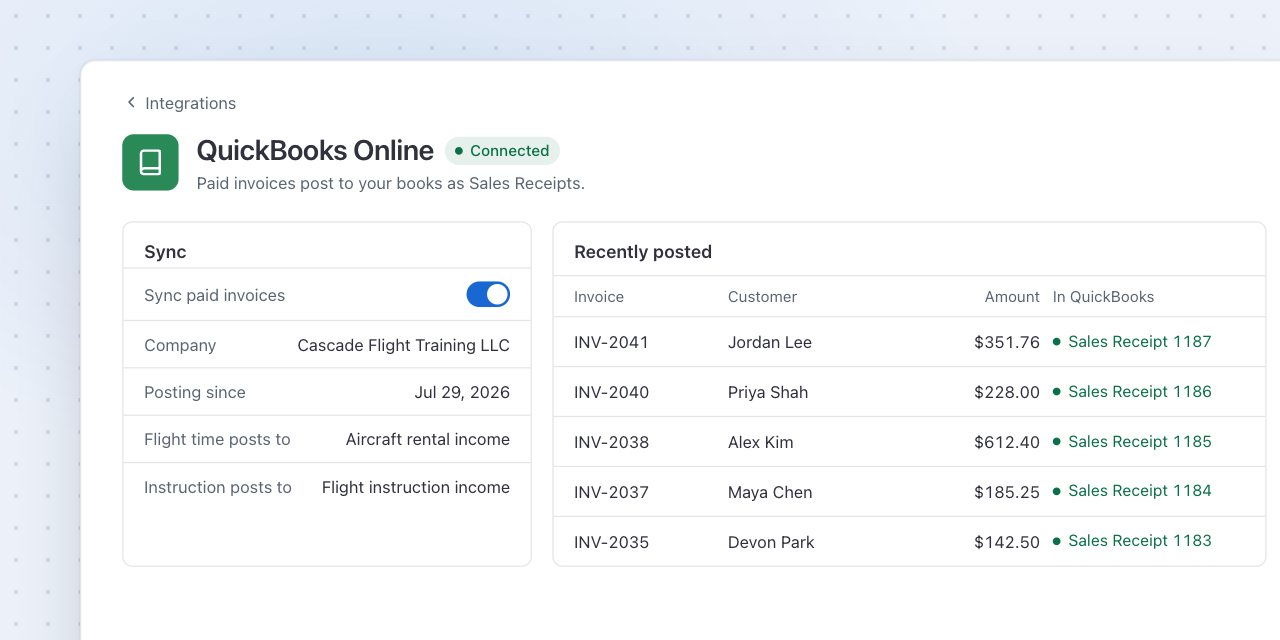Viewport: 1280px width, 640px height.
Task: Click the $142.50 amount
Action: (x=1007, y=542)
